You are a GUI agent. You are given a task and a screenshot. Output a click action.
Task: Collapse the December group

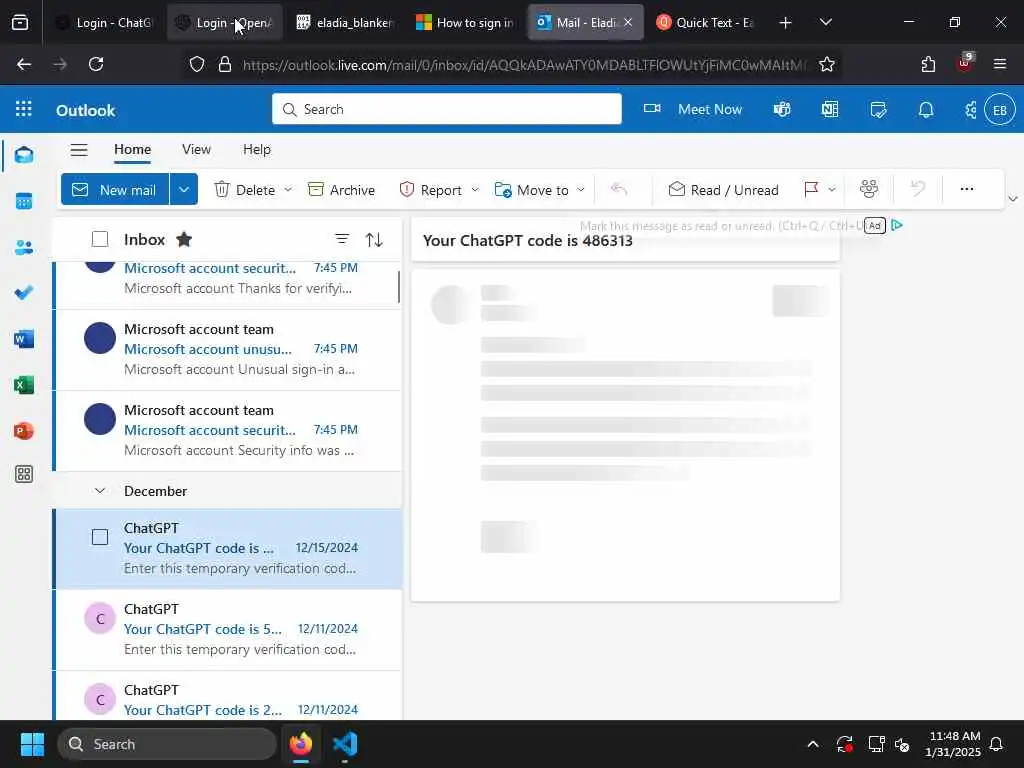point(100,490)
